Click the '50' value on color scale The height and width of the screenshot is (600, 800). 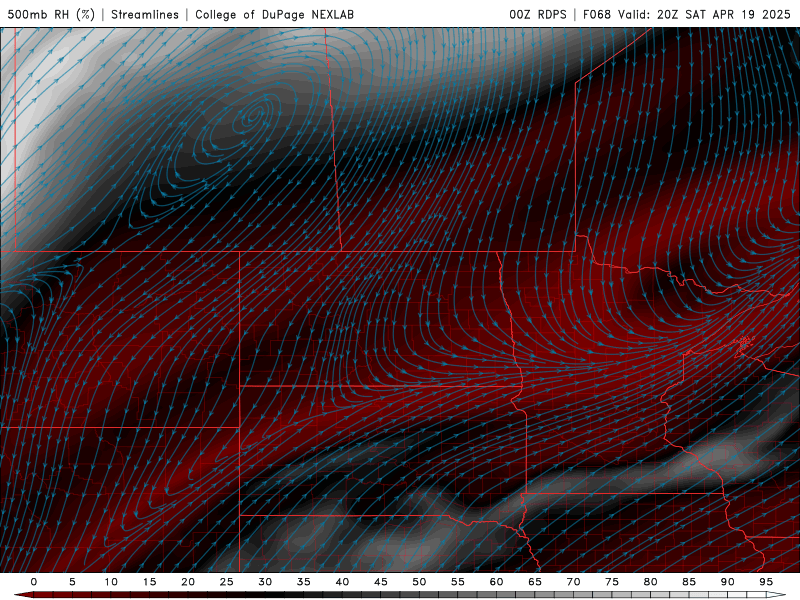pos(419,582)
